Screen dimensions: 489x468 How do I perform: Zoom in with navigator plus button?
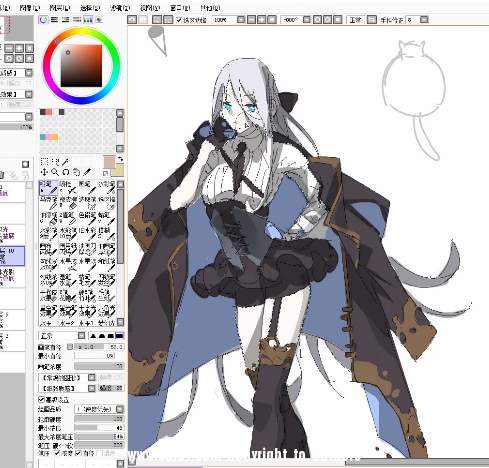coord(19,48)
